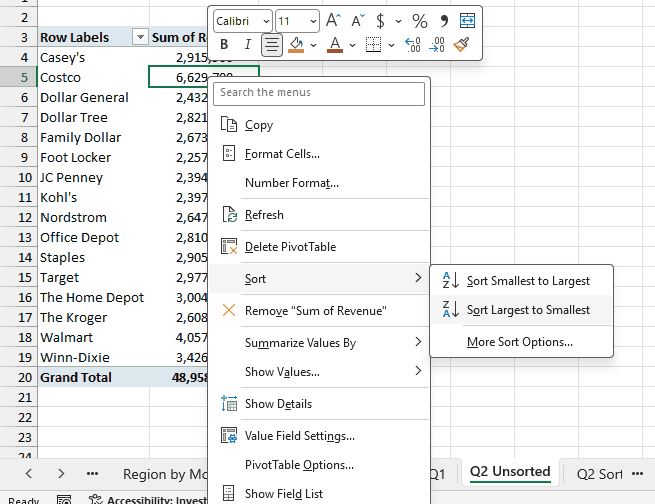Open more sheets ellipsis at right

point(637,474)
